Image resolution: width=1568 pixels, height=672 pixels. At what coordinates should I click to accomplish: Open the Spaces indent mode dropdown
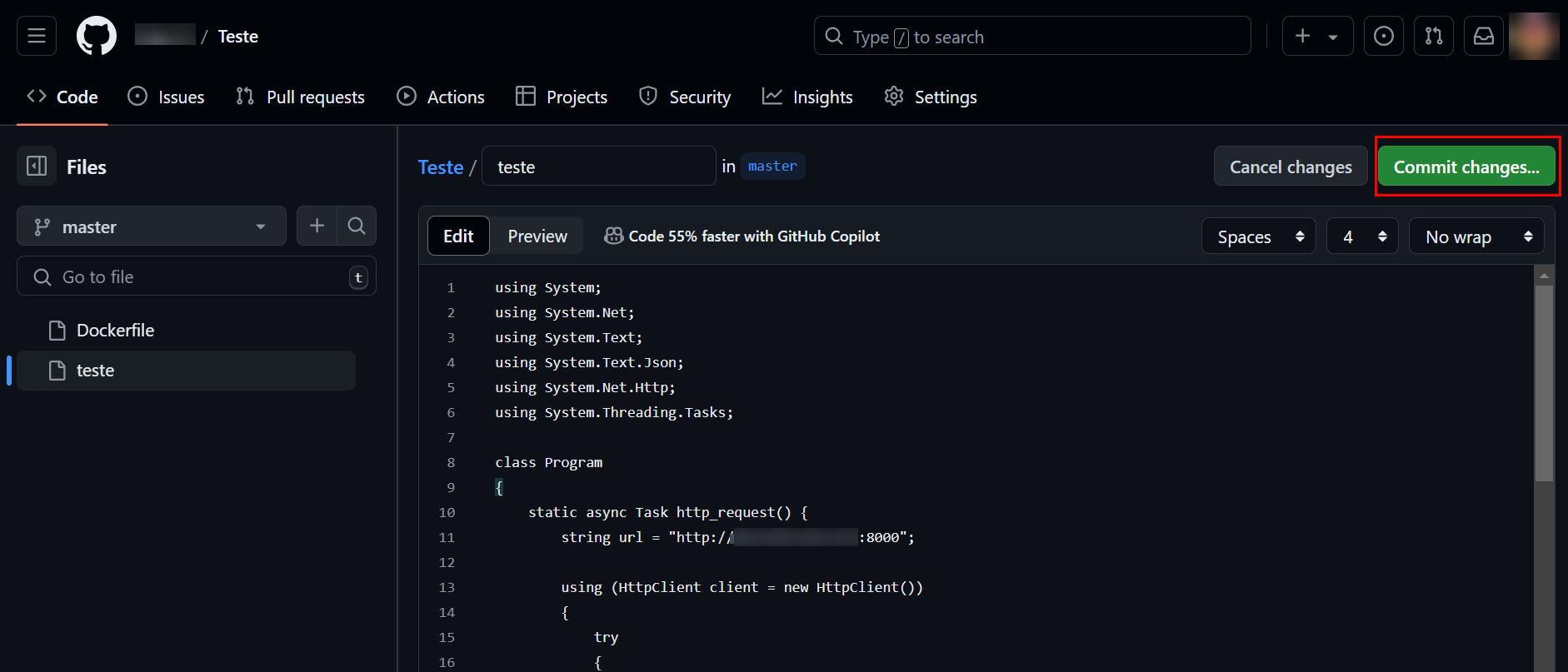coord(1258,236)
